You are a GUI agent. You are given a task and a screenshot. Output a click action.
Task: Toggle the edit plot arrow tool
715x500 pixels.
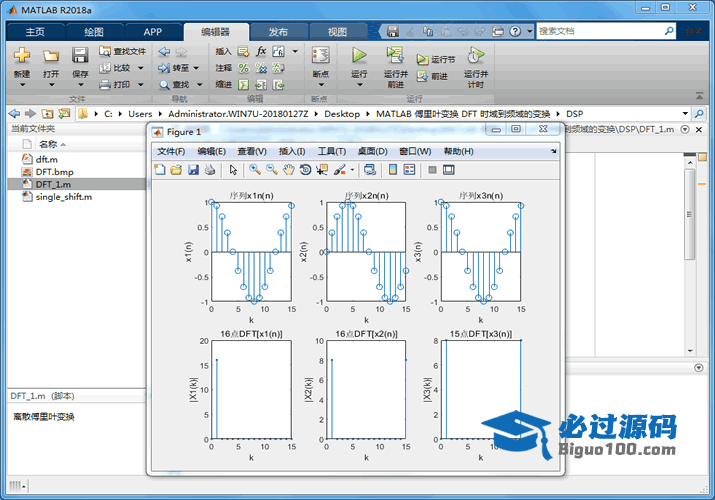tap(233, 170)
